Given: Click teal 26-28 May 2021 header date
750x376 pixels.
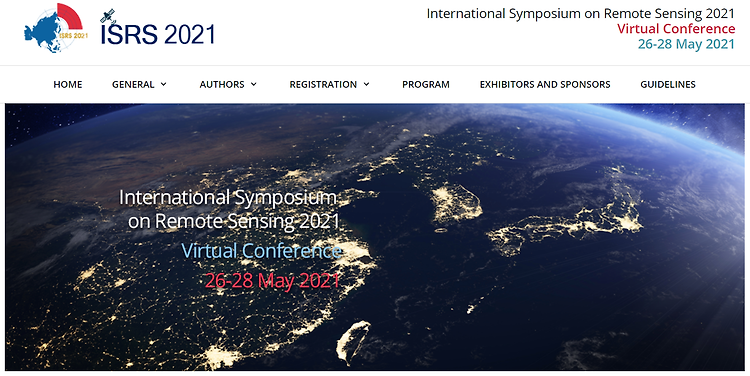Looking at the screenshot, I should [x=686, y=44].
